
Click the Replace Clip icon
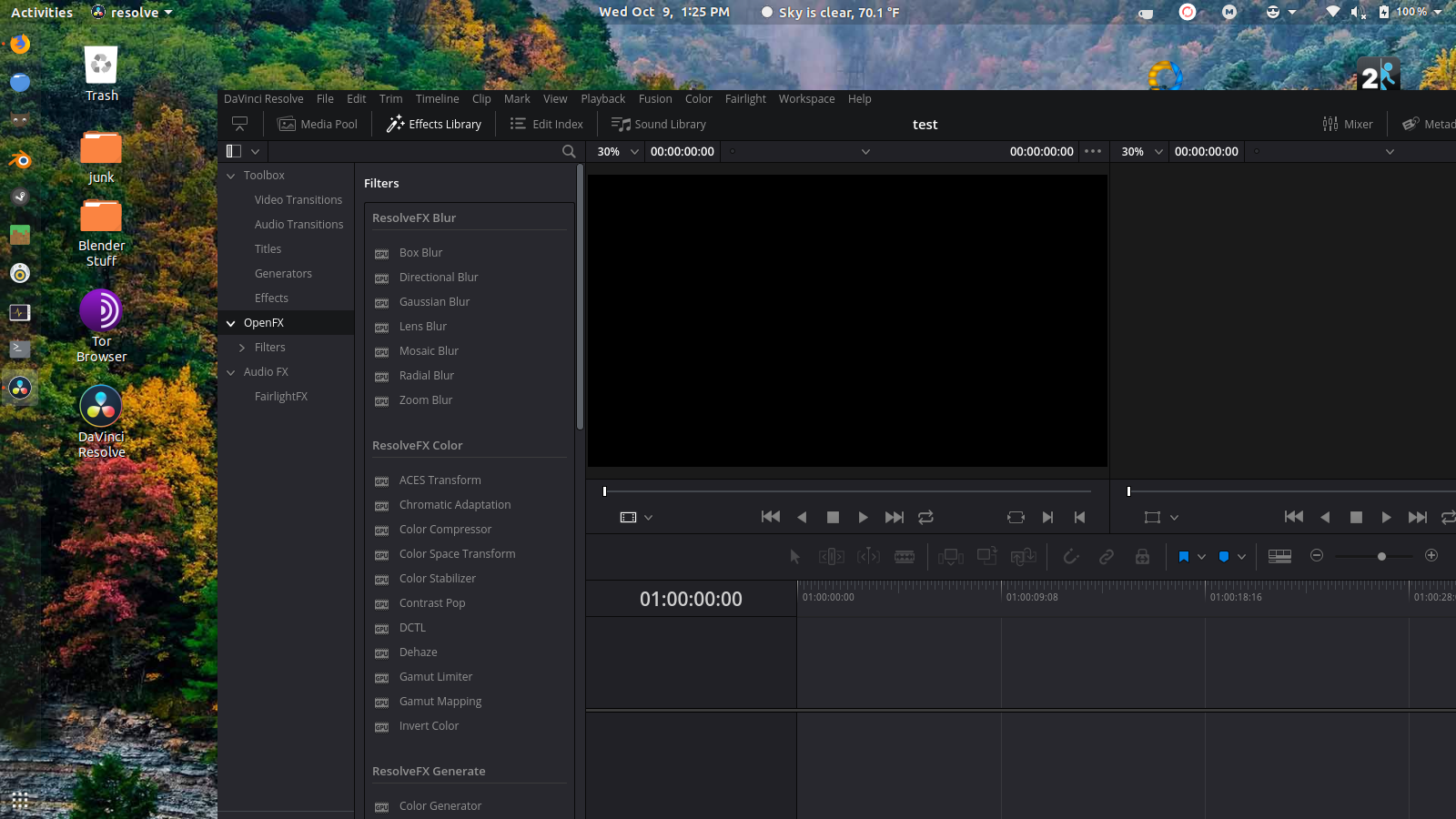(x=1023, y=556)
